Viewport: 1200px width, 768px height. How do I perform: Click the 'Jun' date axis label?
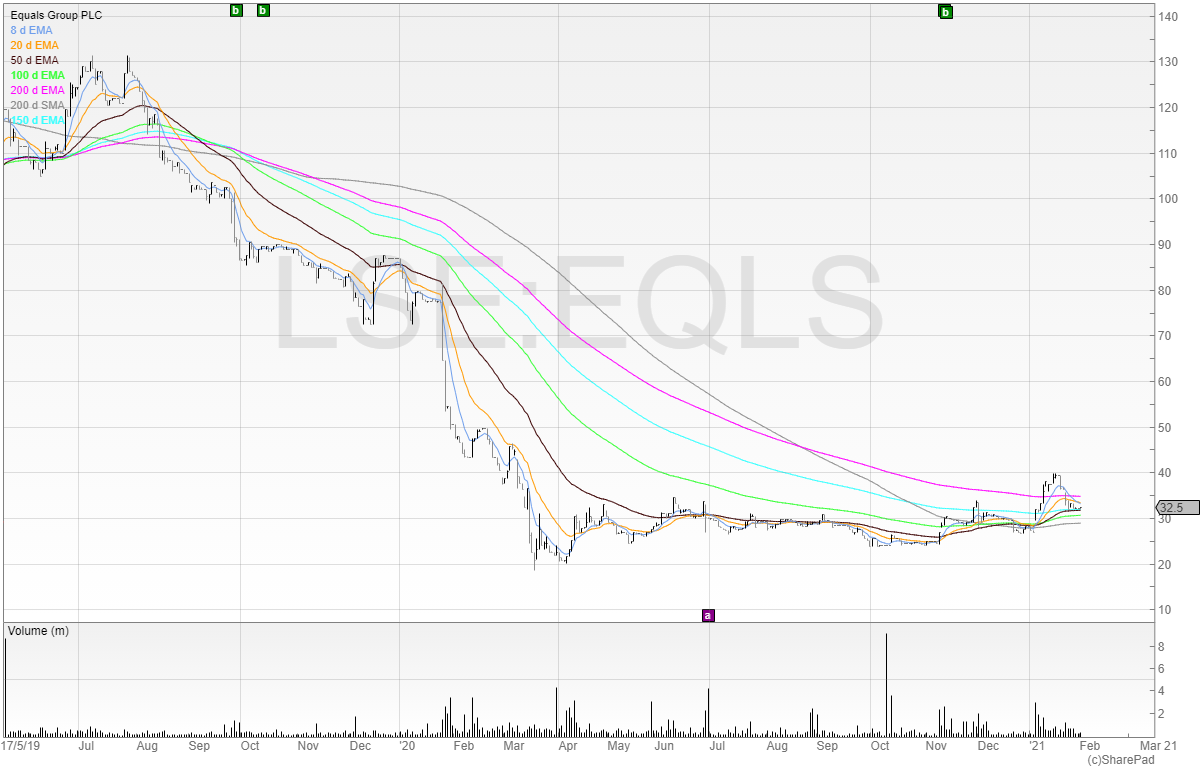click(x=664, y=746)
